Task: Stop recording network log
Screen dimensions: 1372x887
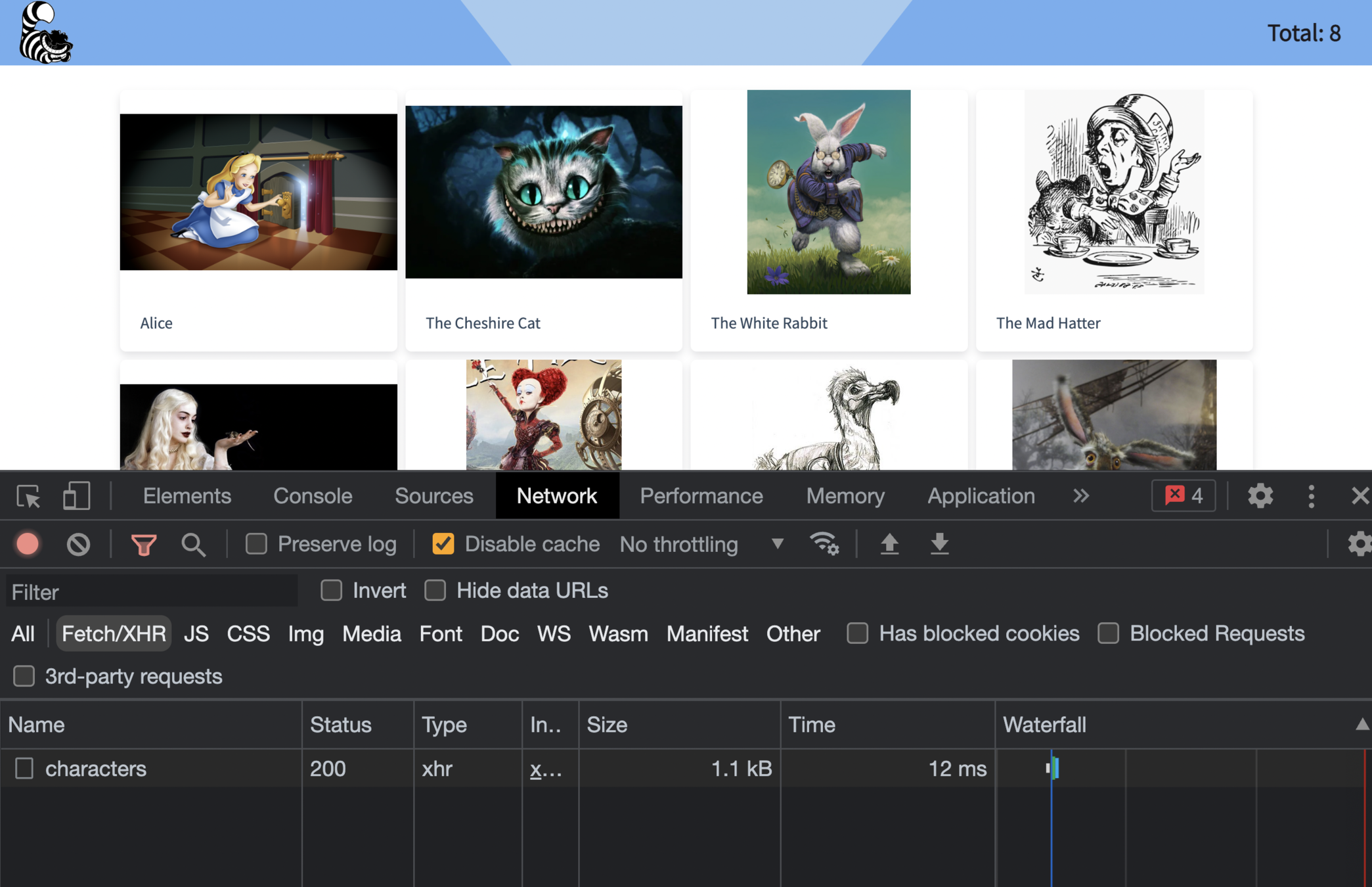Action: 28,544
